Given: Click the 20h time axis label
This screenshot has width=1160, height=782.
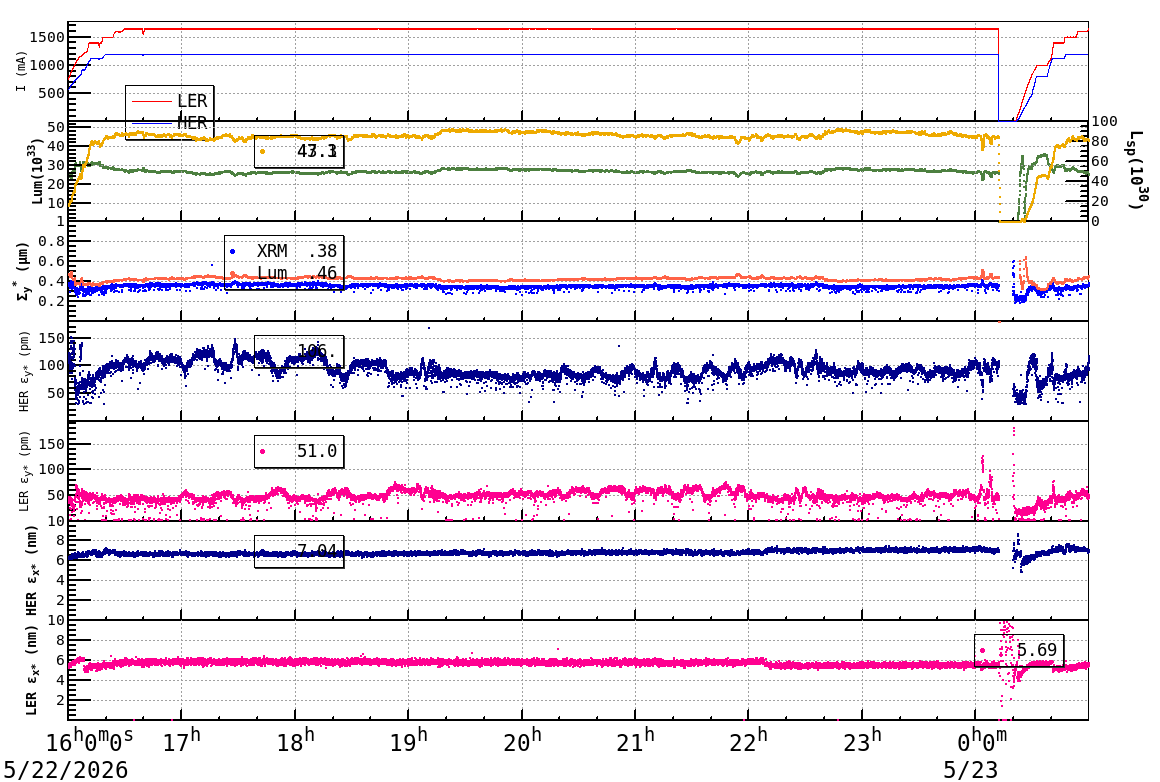Looking at the screenshot, I should [x=522, y=741].
